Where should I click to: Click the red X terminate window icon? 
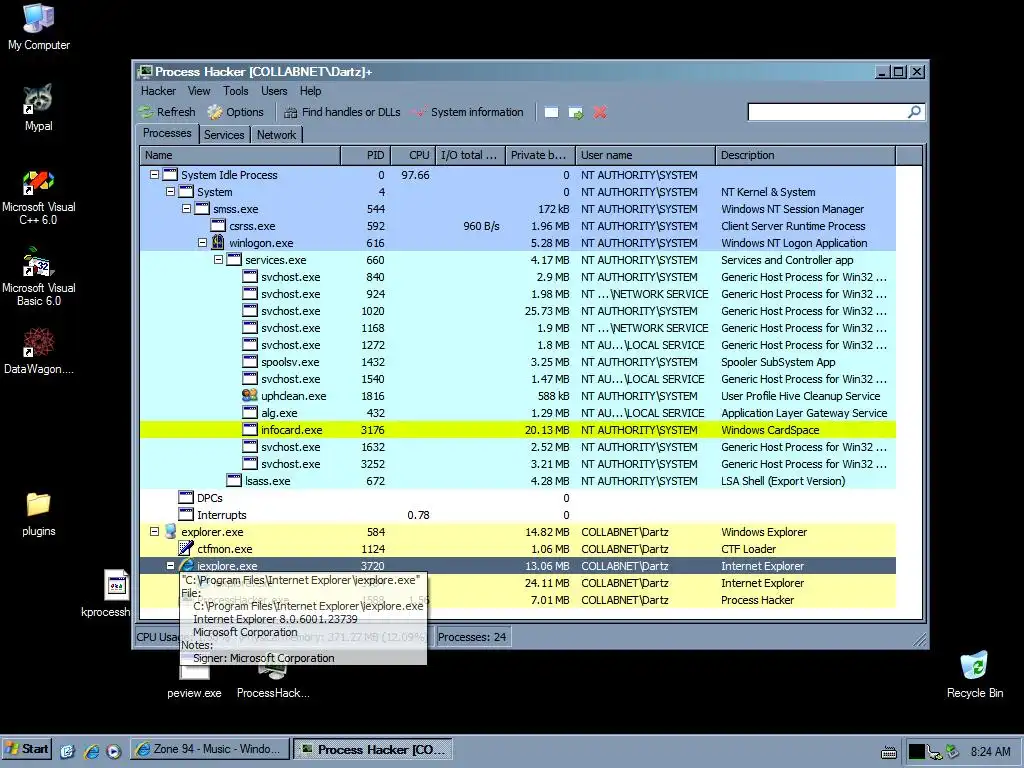[600, 112]
